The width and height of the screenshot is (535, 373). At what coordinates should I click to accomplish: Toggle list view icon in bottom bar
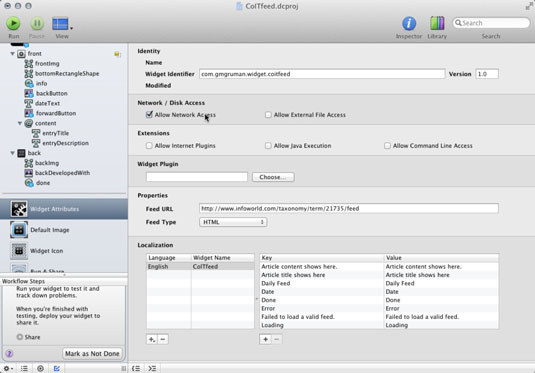(x=24, y=369)
